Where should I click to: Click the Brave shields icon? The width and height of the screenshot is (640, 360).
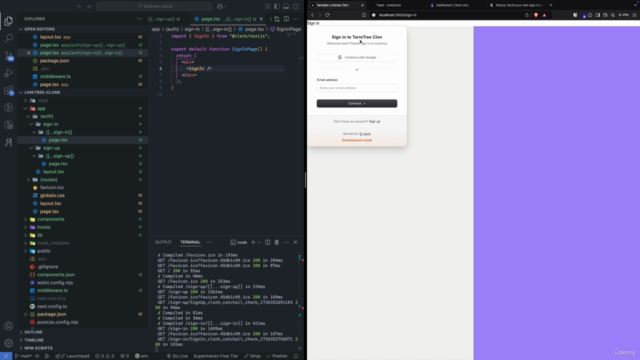point(536,15)
